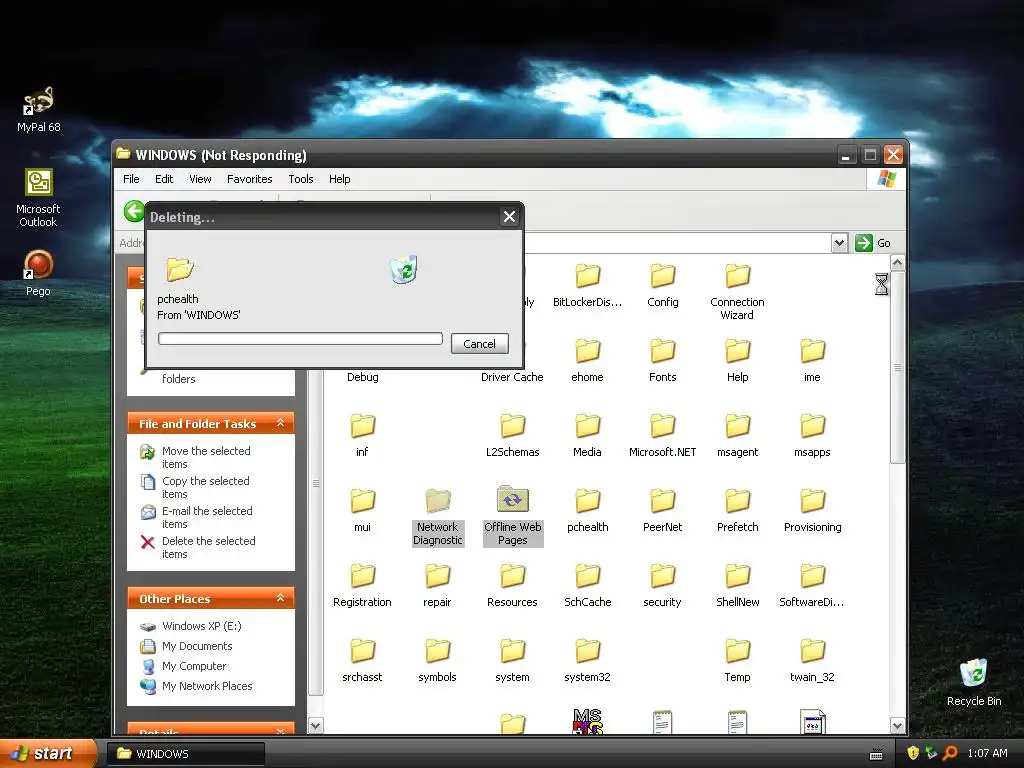Select the system32 folder

tap(587, 661)
